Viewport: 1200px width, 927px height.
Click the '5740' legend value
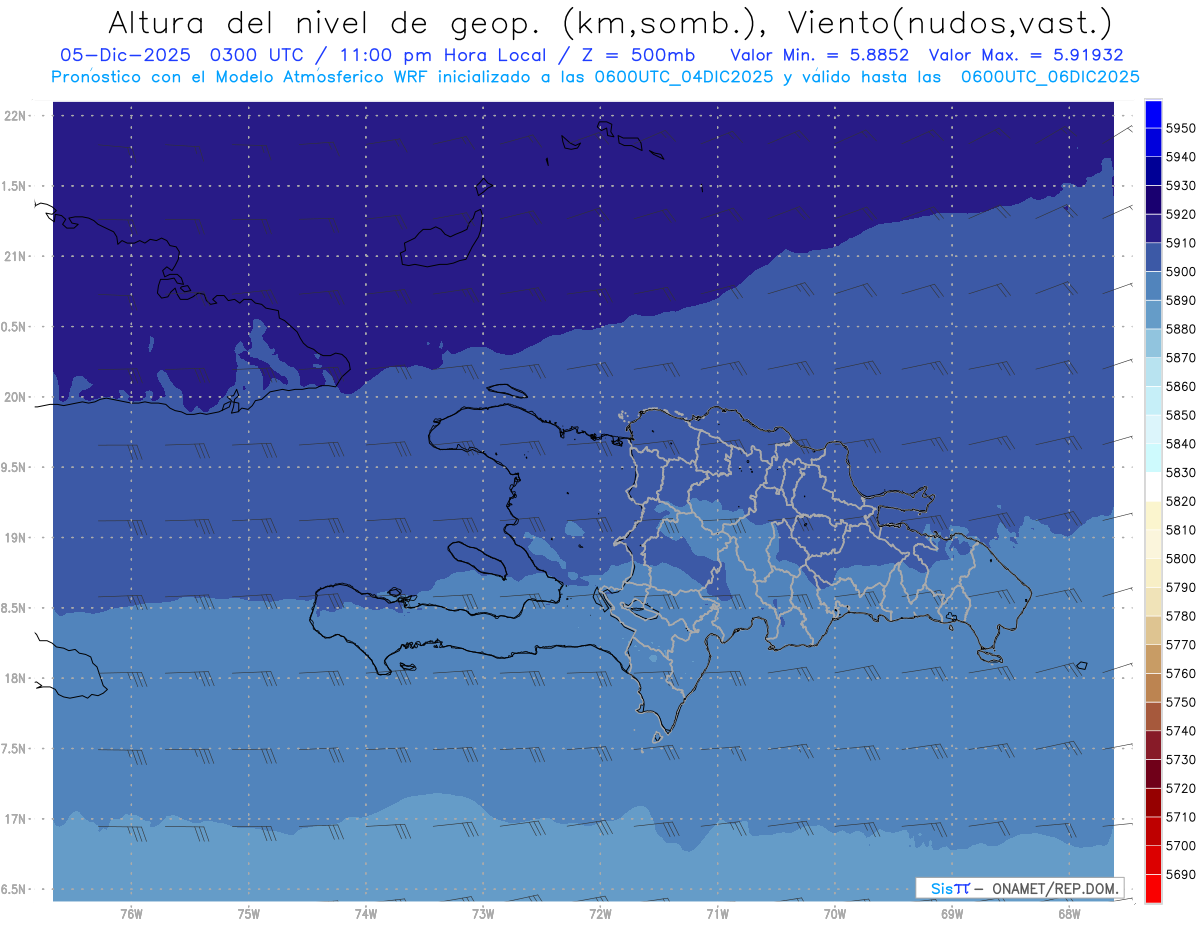click(x=1181, y=731)
